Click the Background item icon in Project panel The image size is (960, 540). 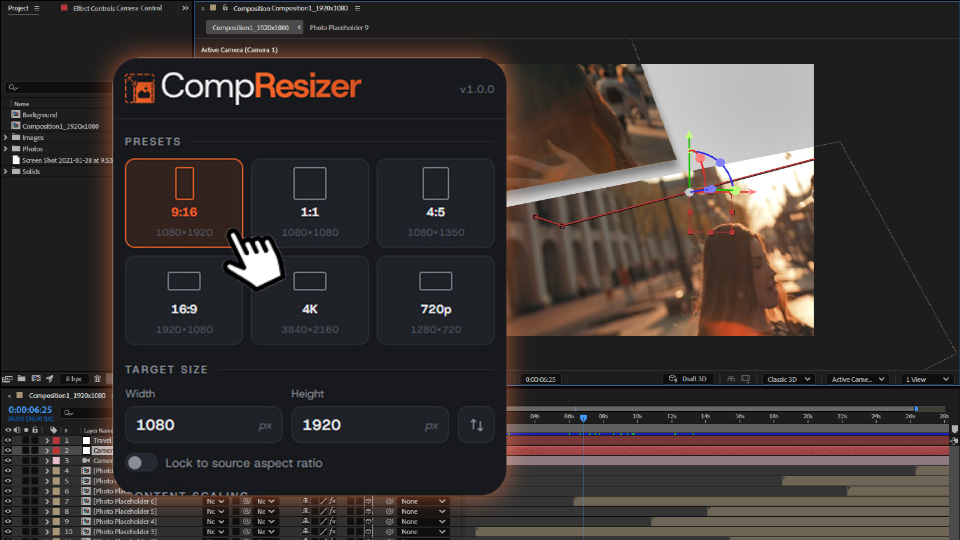16,114
